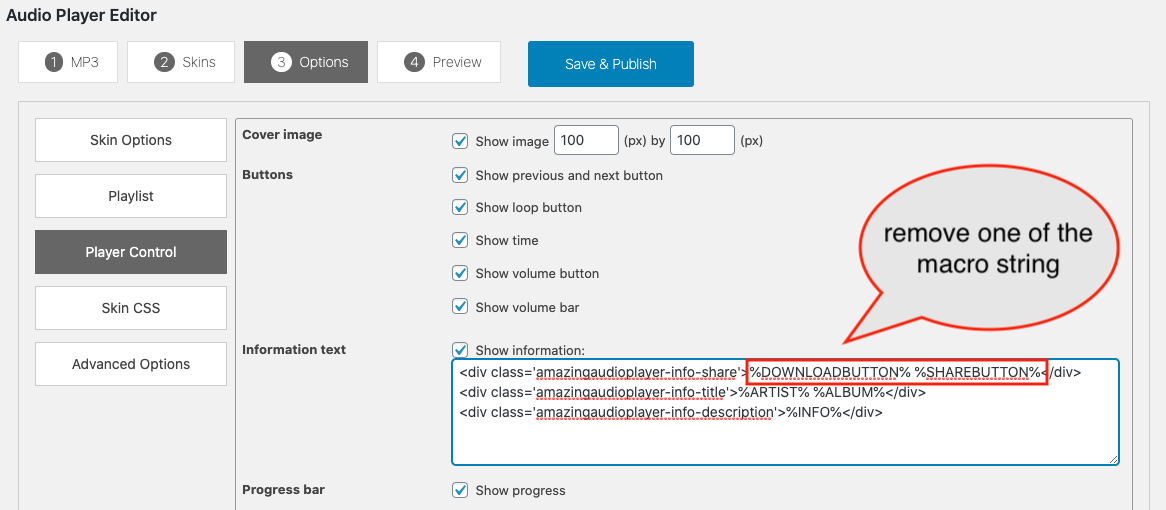The width and height of the screenshot is (1166, 510).
Task: Open the Skin CSS section
Action: pyautogui.click(x=131, y=308)
